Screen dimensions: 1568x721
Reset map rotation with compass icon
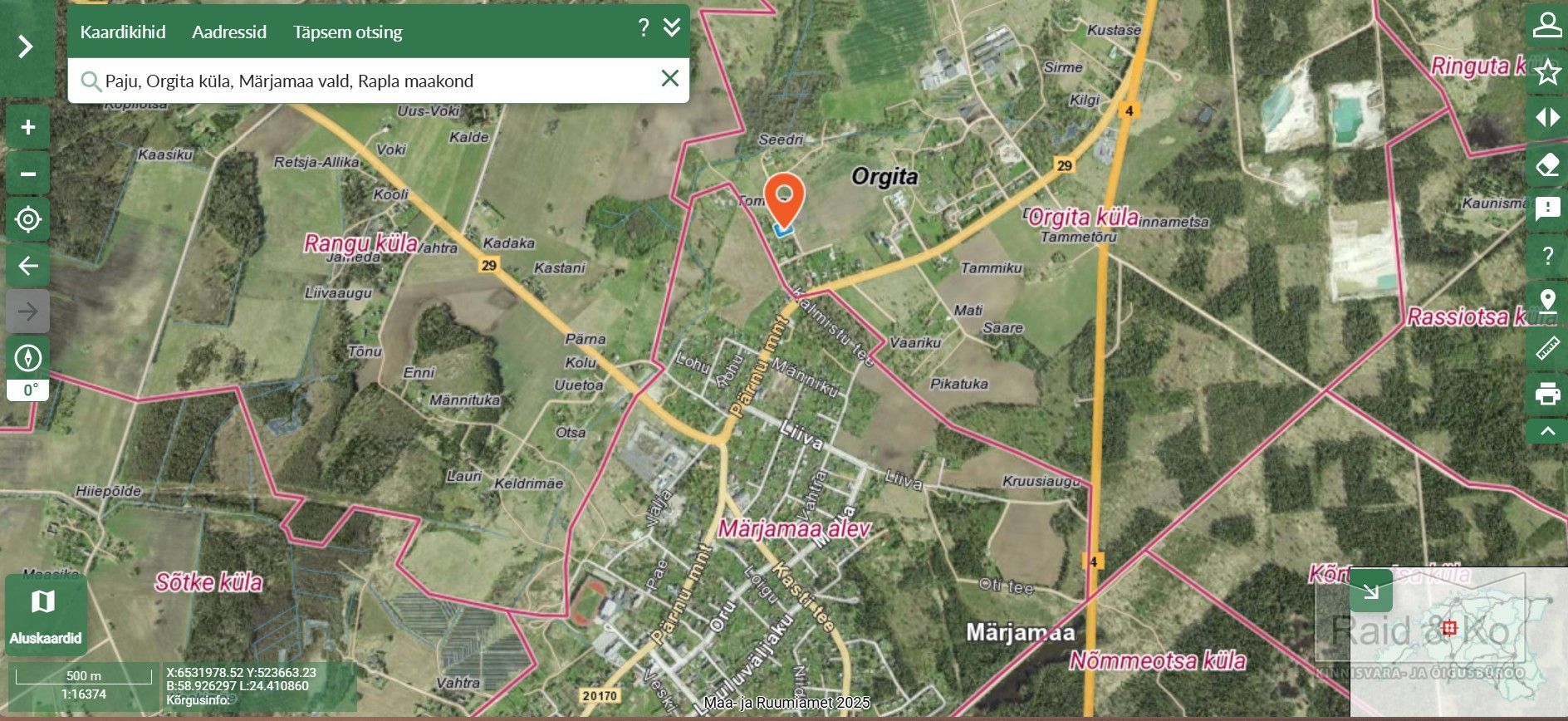(28, 358)
